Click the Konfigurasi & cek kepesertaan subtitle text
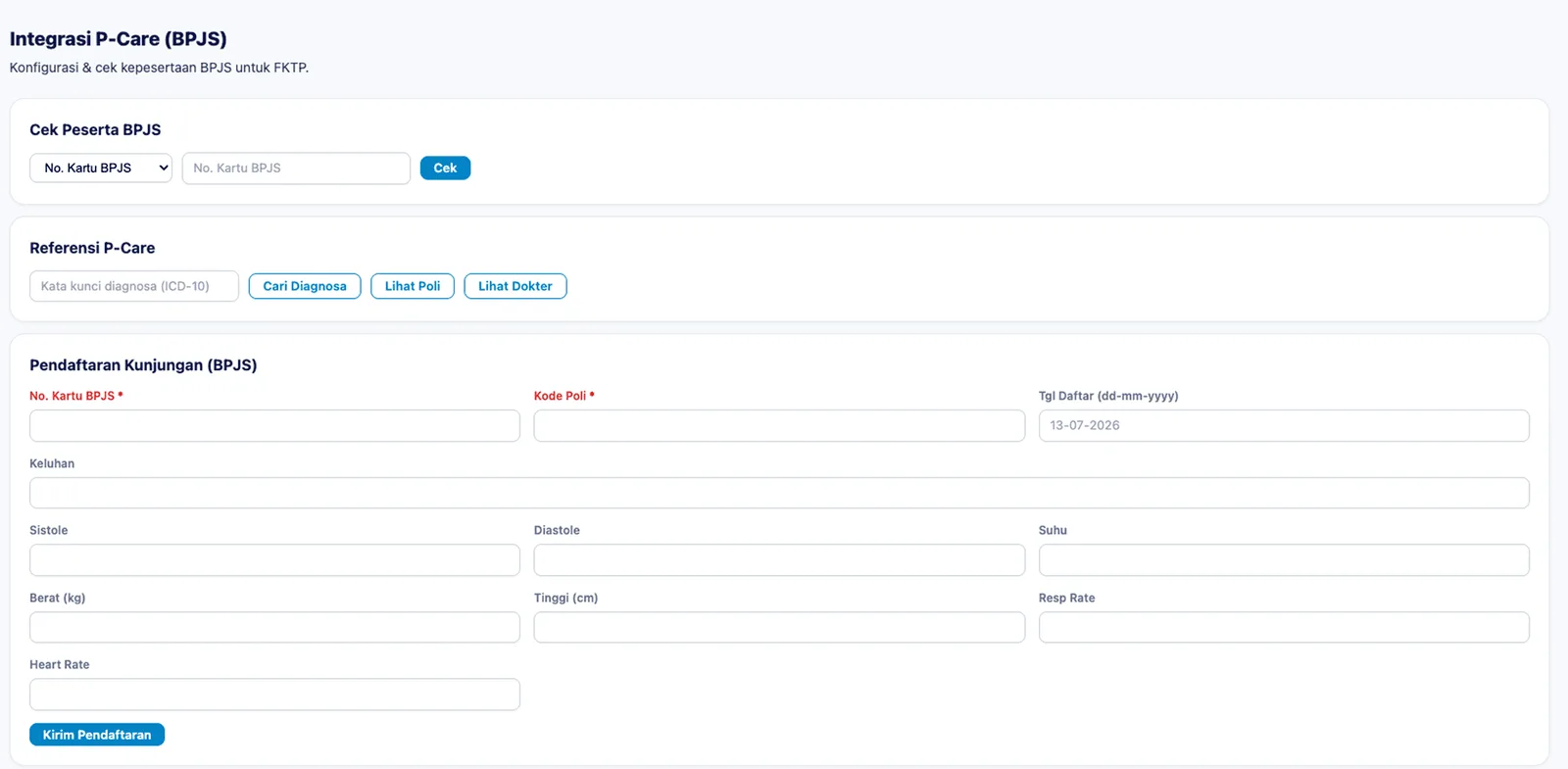 pos(159,68)
